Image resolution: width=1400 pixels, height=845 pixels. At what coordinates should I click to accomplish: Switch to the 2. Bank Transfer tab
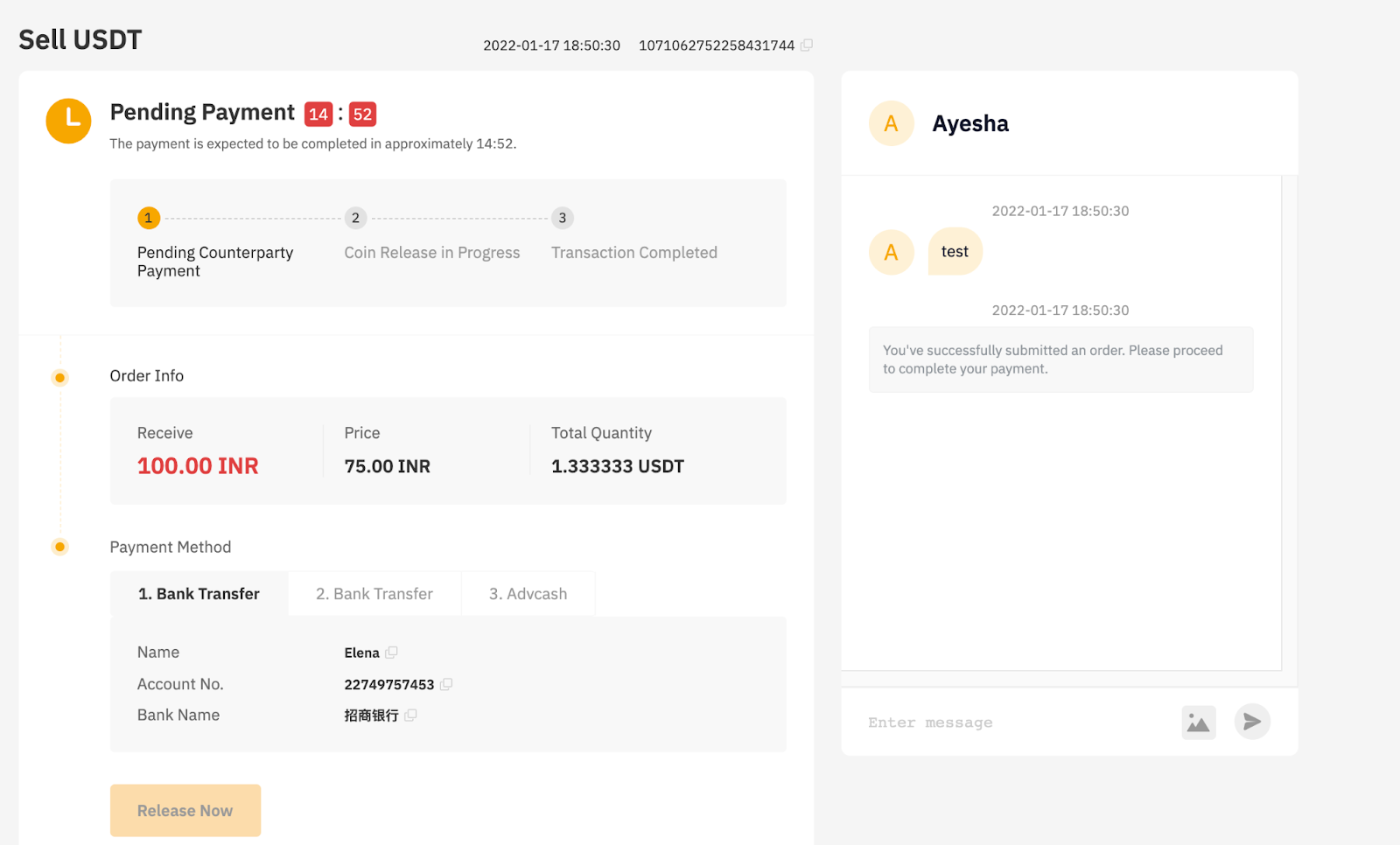[374, 594]
